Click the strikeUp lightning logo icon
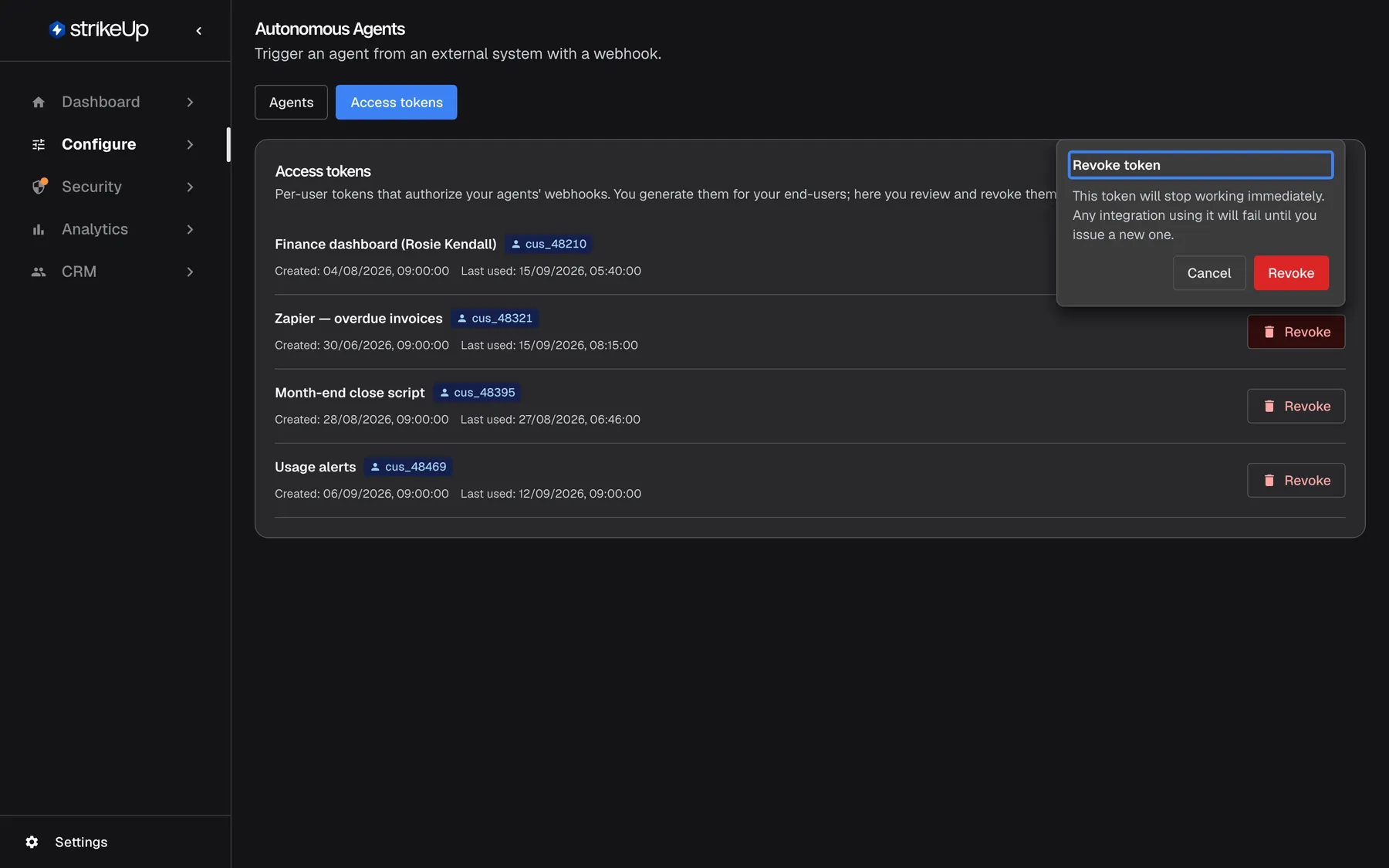 click(57, 29)
